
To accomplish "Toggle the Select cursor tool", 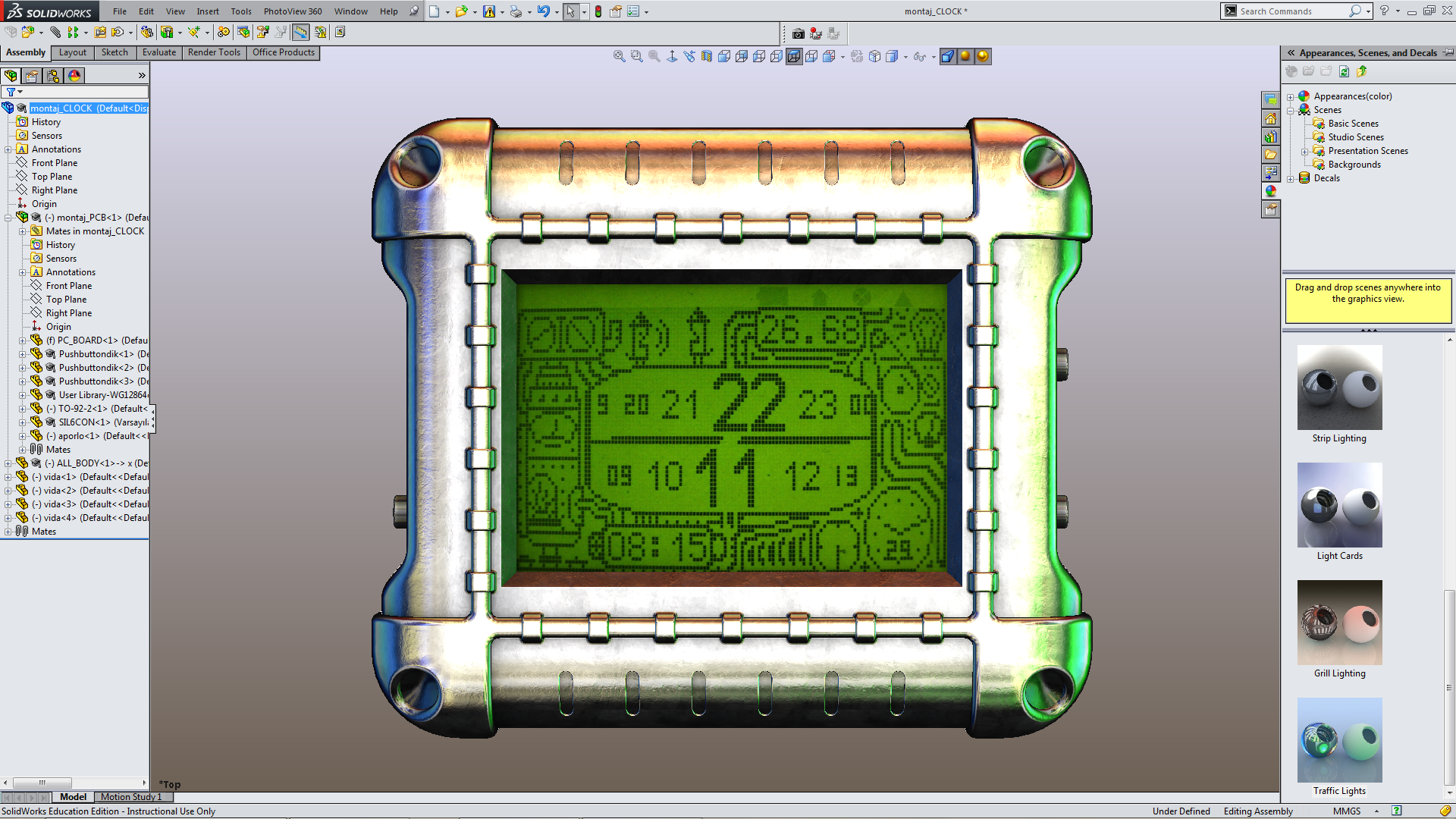I will click(570, 11).
